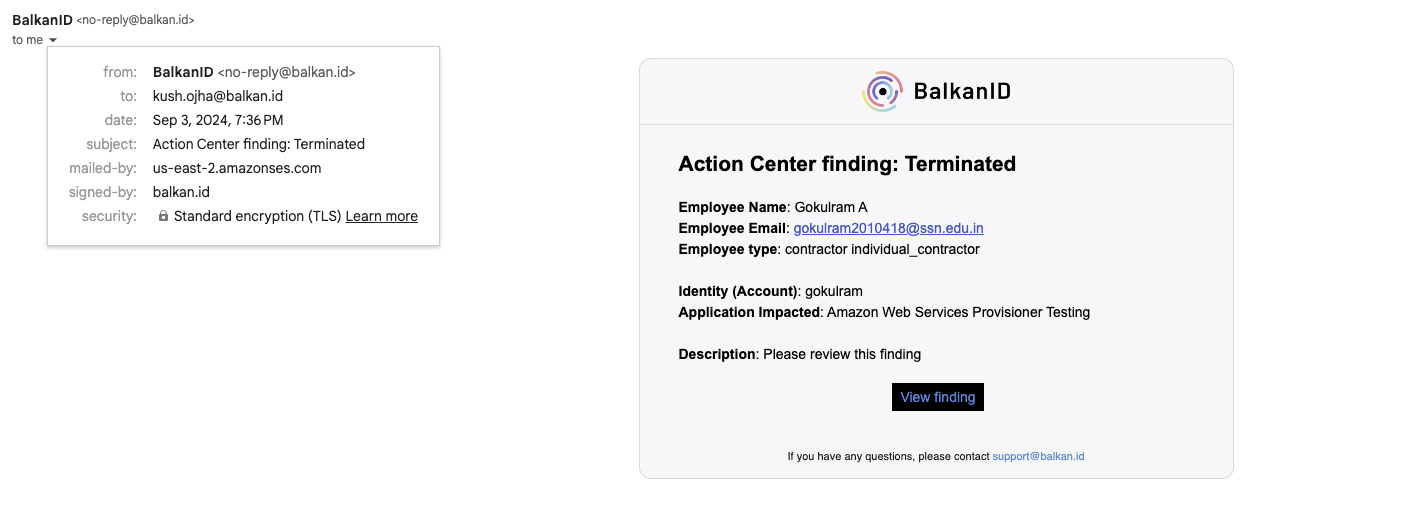
Task: Click the no-reply@balkan.id address in top header
Action: tap(135, 19)
